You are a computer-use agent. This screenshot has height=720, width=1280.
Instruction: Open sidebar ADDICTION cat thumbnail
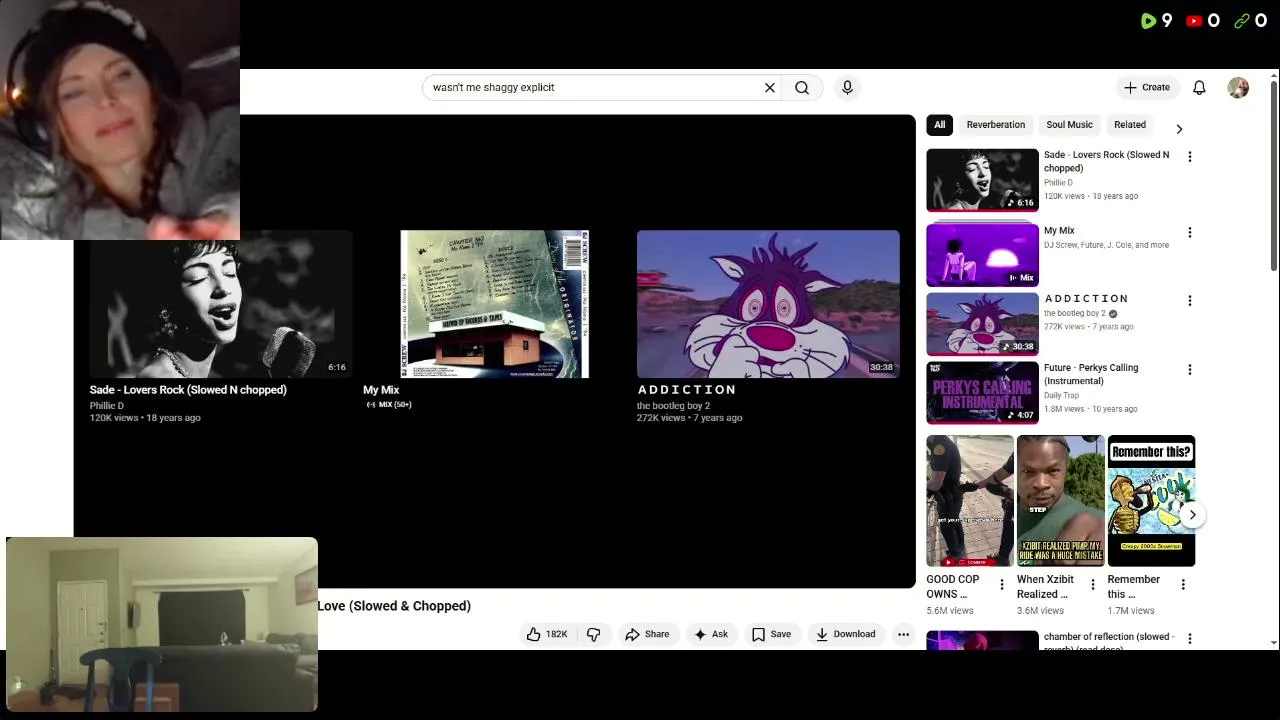coord(982,324)
